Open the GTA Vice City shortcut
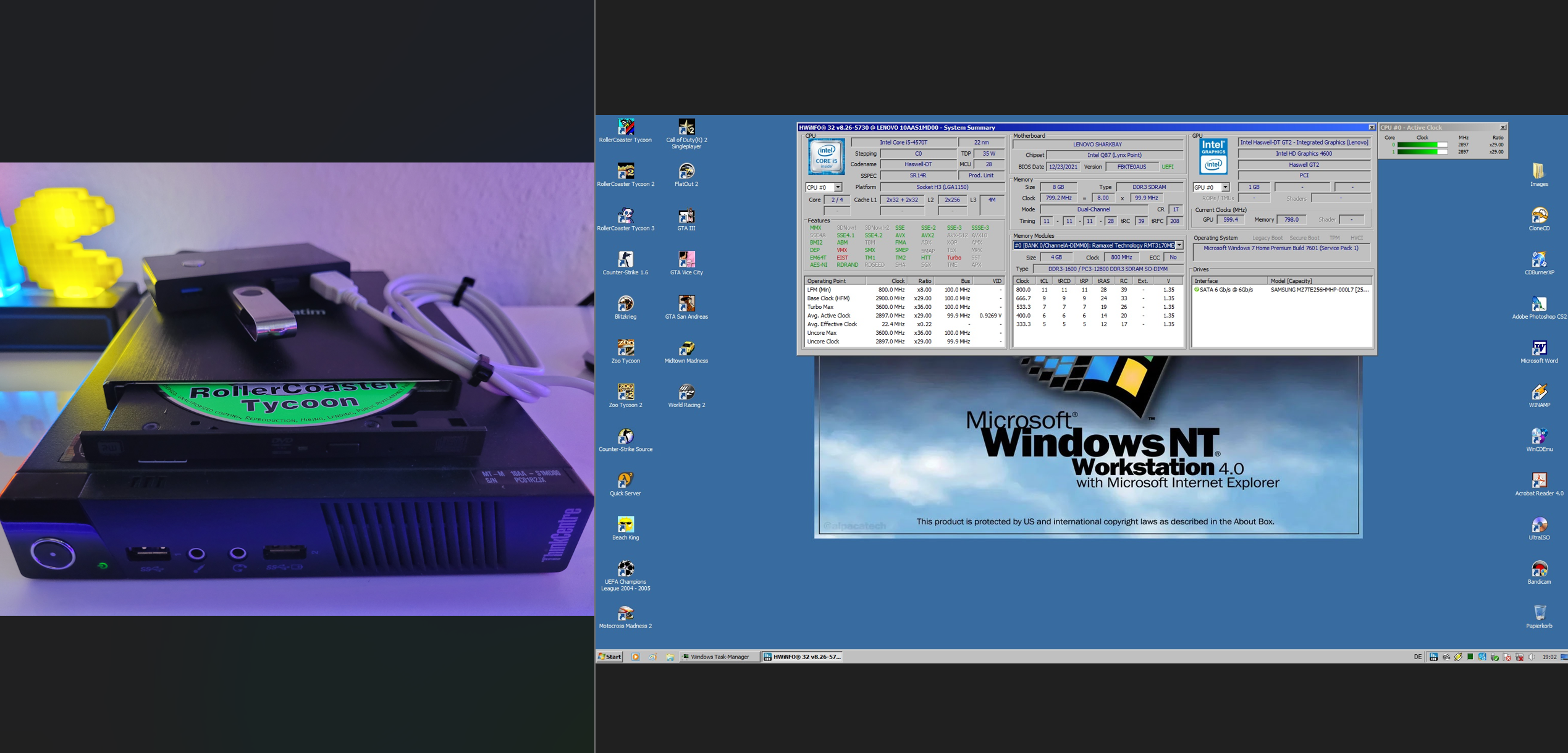 pos(686,263)
